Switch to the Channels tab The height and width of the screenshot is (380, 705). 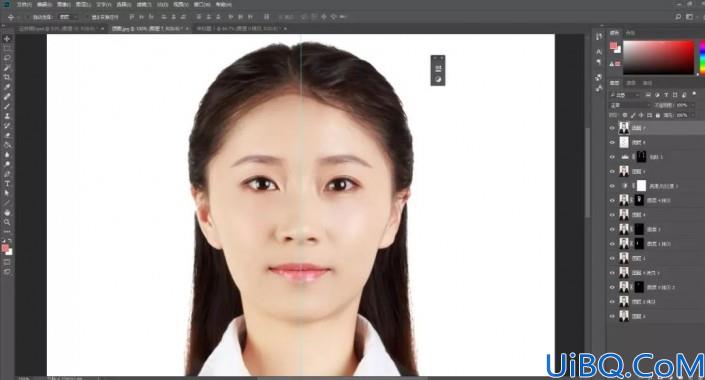coord(631,83)
